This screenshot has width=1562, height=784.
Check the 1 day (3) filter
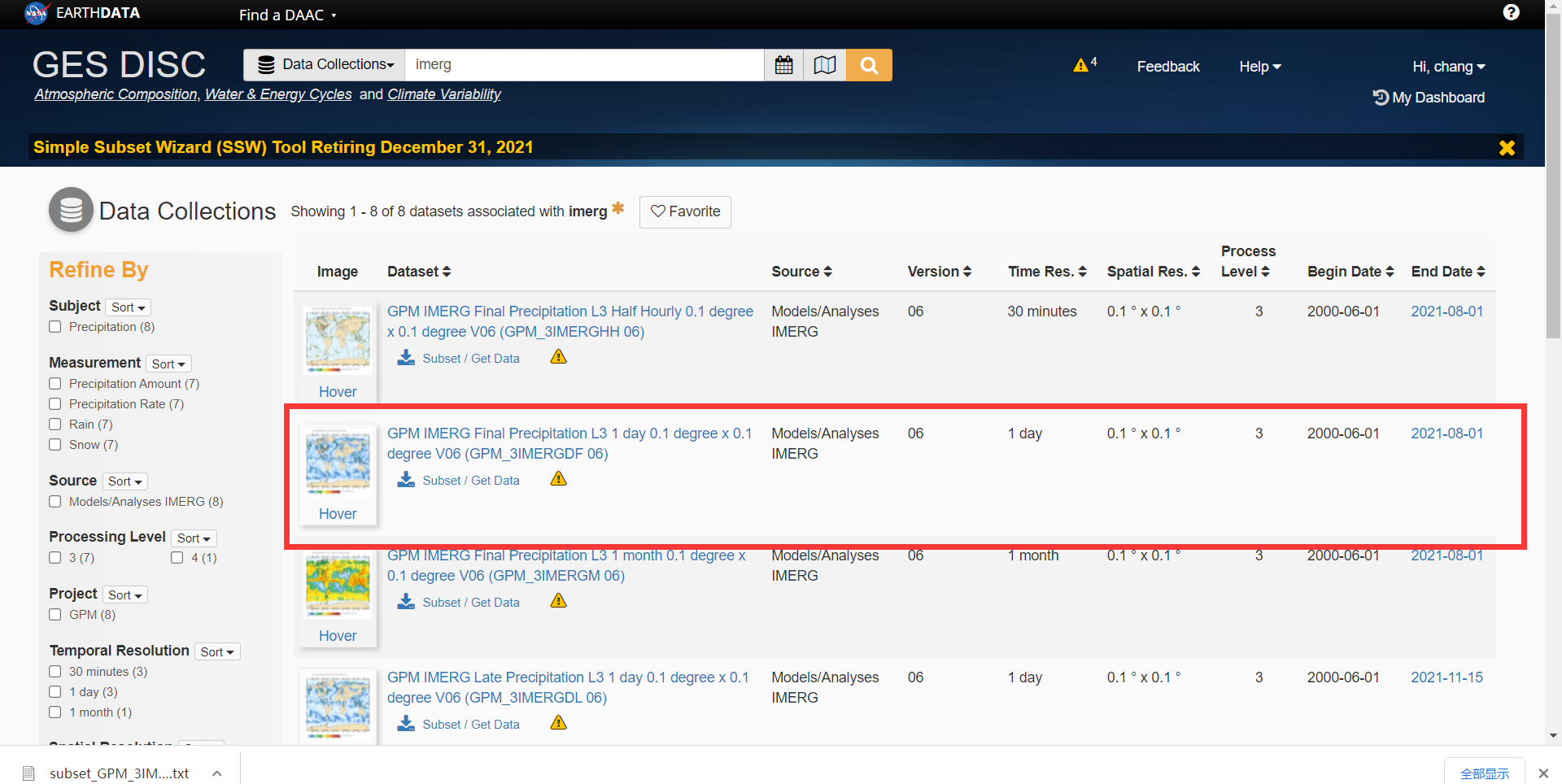pos(55,692)
